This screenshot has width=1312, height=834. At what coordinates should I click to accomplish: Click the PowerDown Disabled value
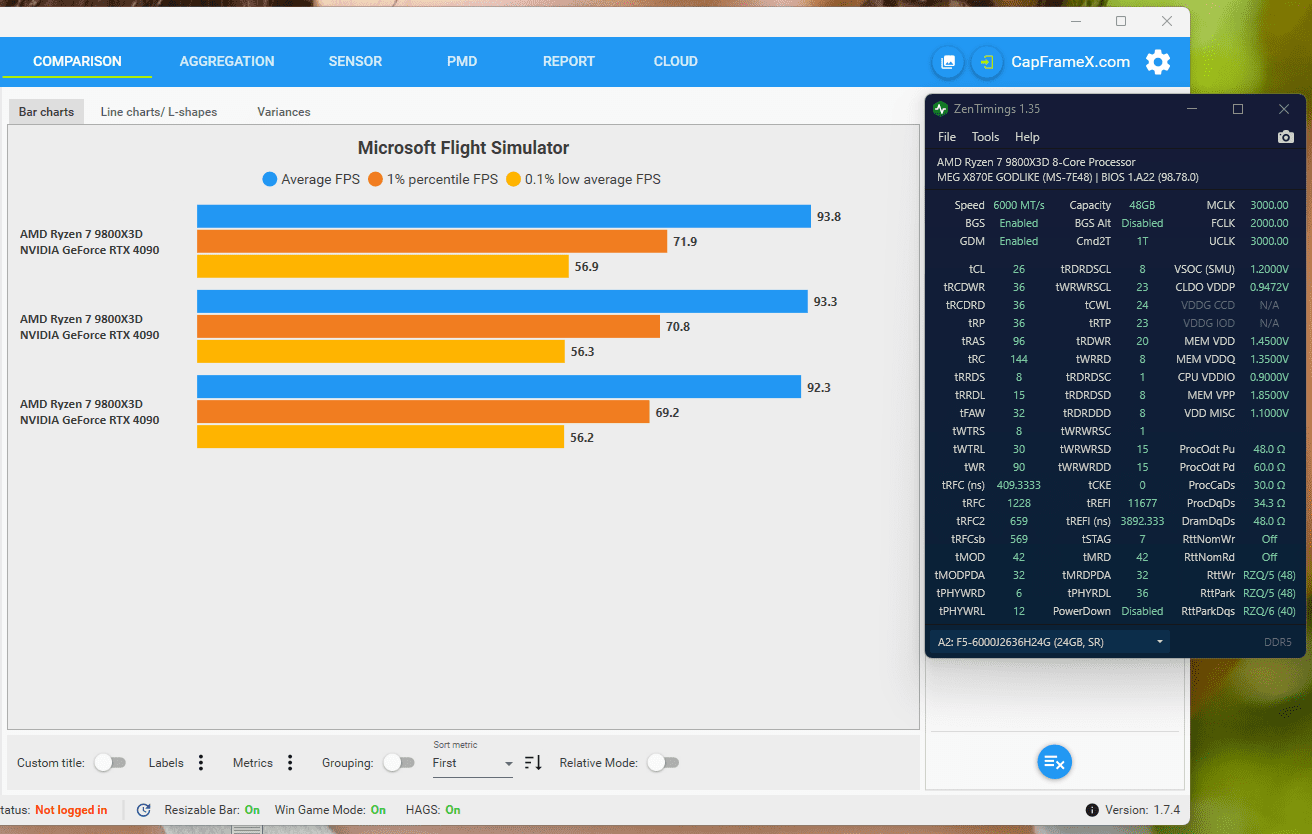(1142, 611)
